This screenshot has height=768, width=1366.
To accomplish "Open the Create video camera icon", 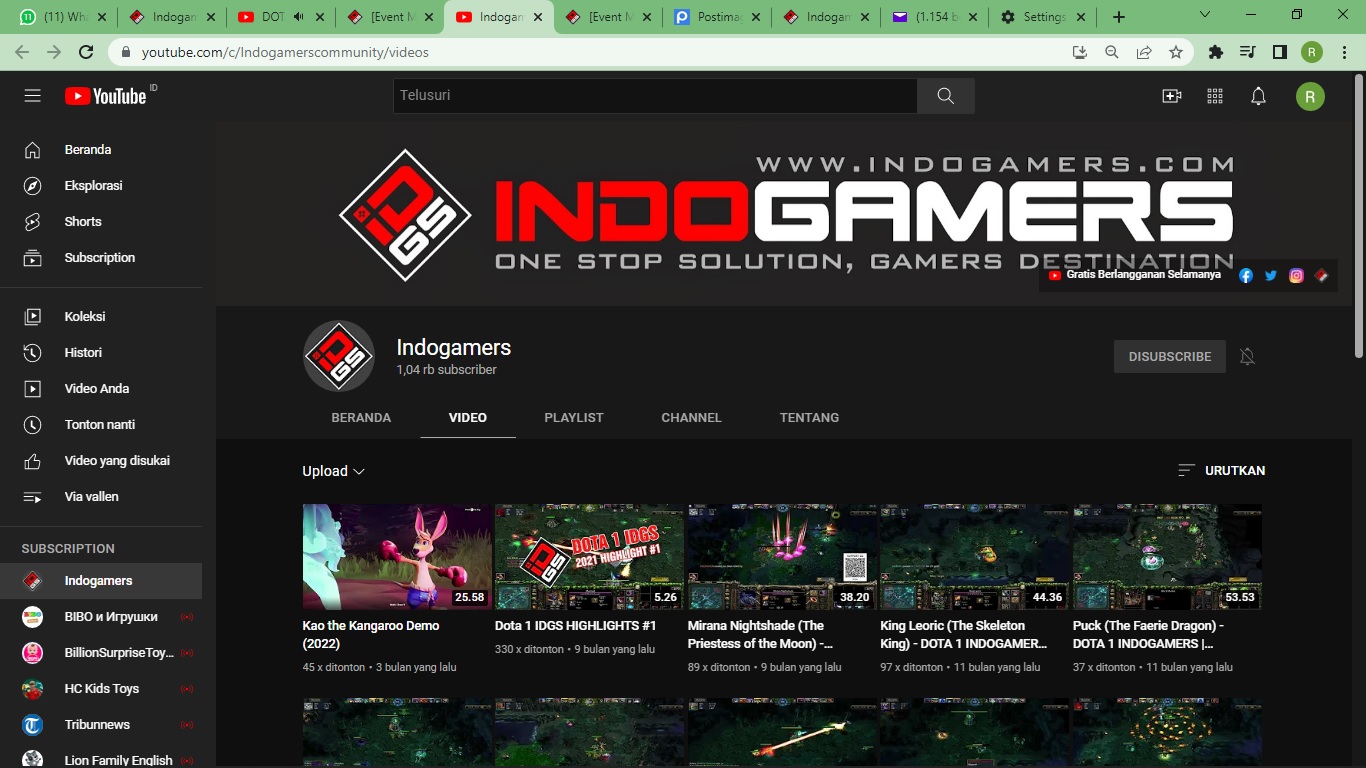I will tap(1171, 96).
